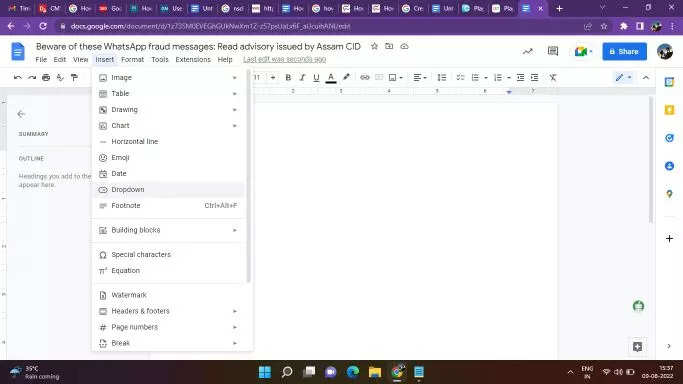Select Date in the Insert menu
This screenshot has height=384, width=683.
tap(169, 173)
